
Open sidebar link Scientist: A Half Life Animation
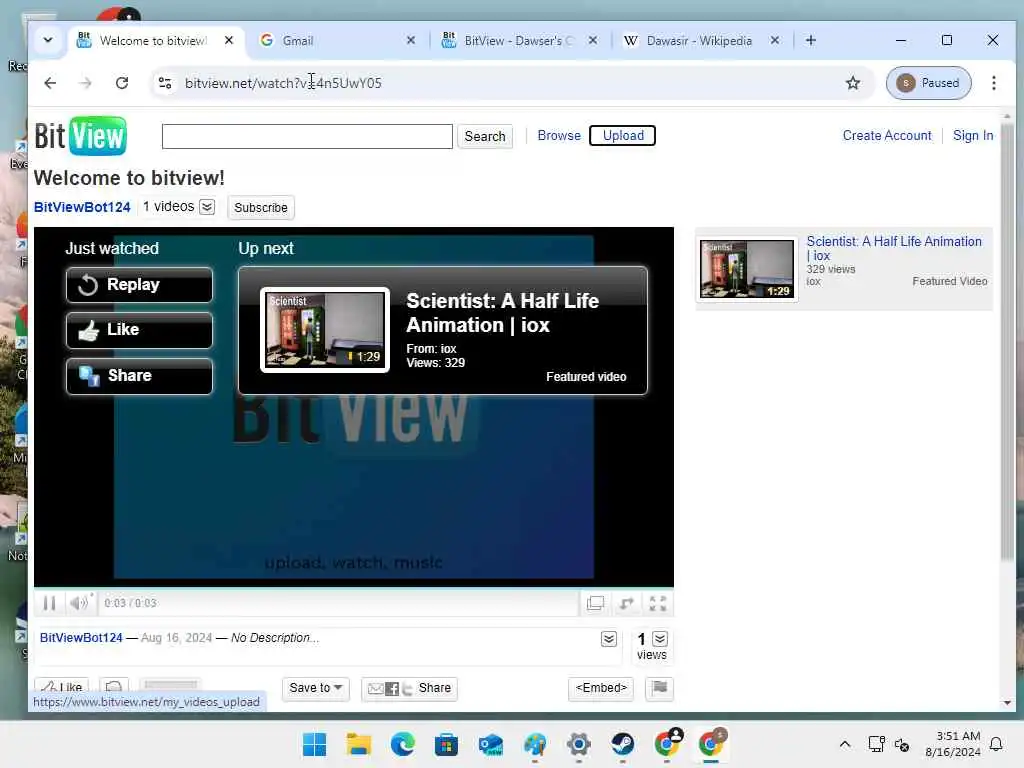tap(893, 248)
